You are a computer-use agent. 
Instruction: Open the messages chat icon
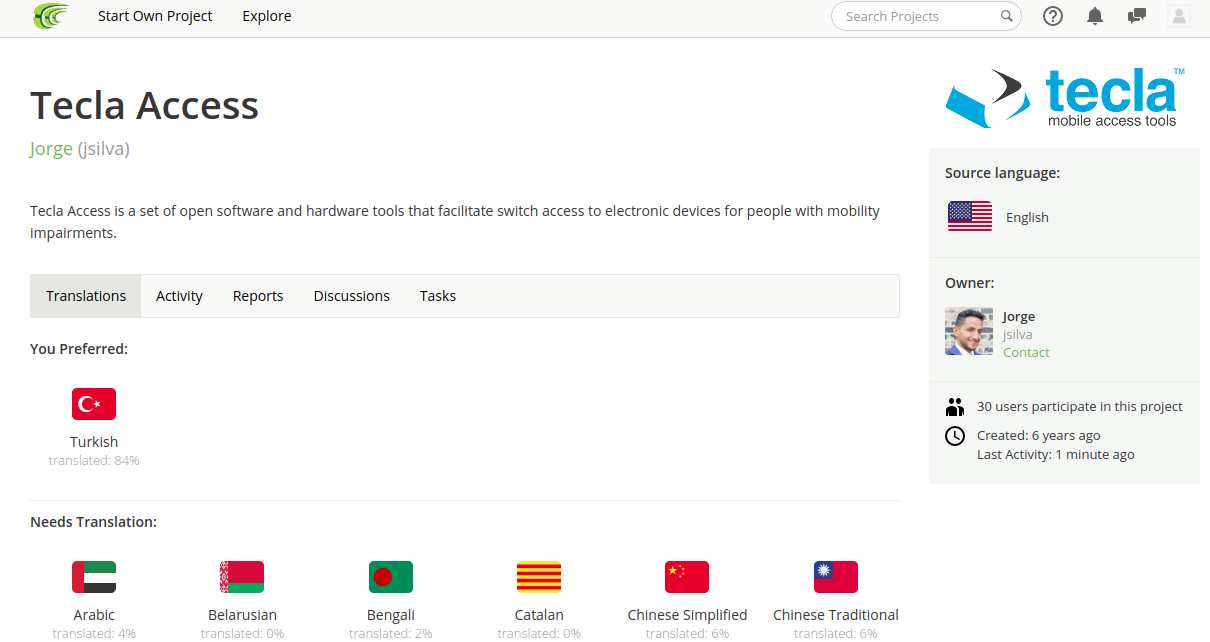pyautogui.click(x=1137, y=16)
